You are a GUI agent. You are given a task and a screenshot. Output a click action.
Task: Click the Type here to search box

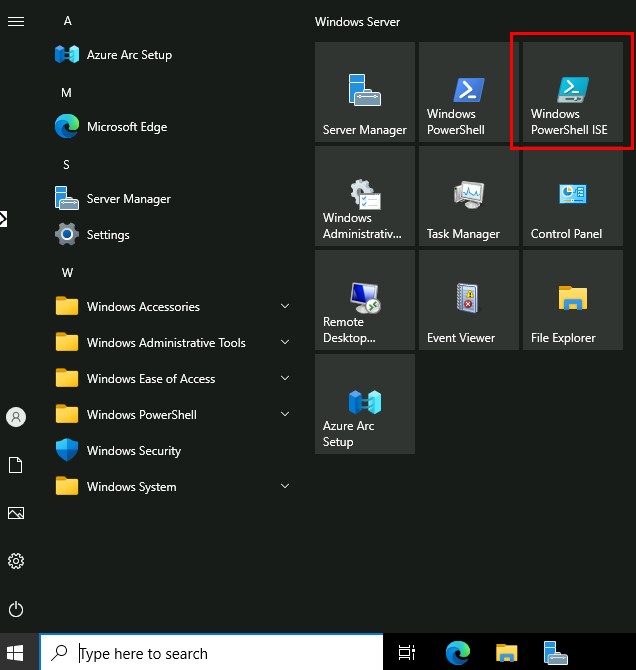212,652
